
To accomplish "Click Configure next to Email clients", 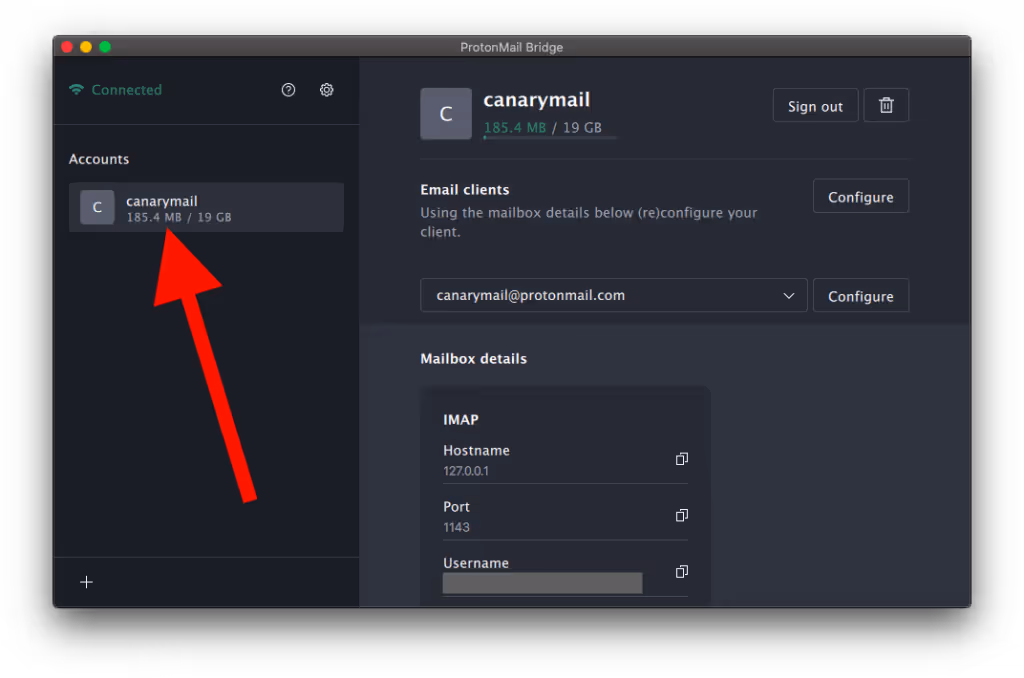I will pyautogui.click(x=861, y=196).
